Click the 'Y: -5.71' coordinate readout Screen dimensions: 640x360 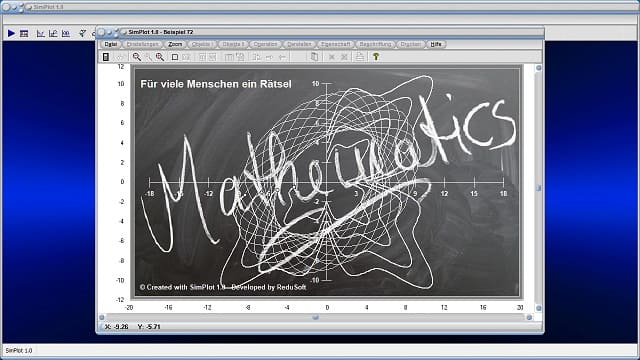(x=149, y=327)
